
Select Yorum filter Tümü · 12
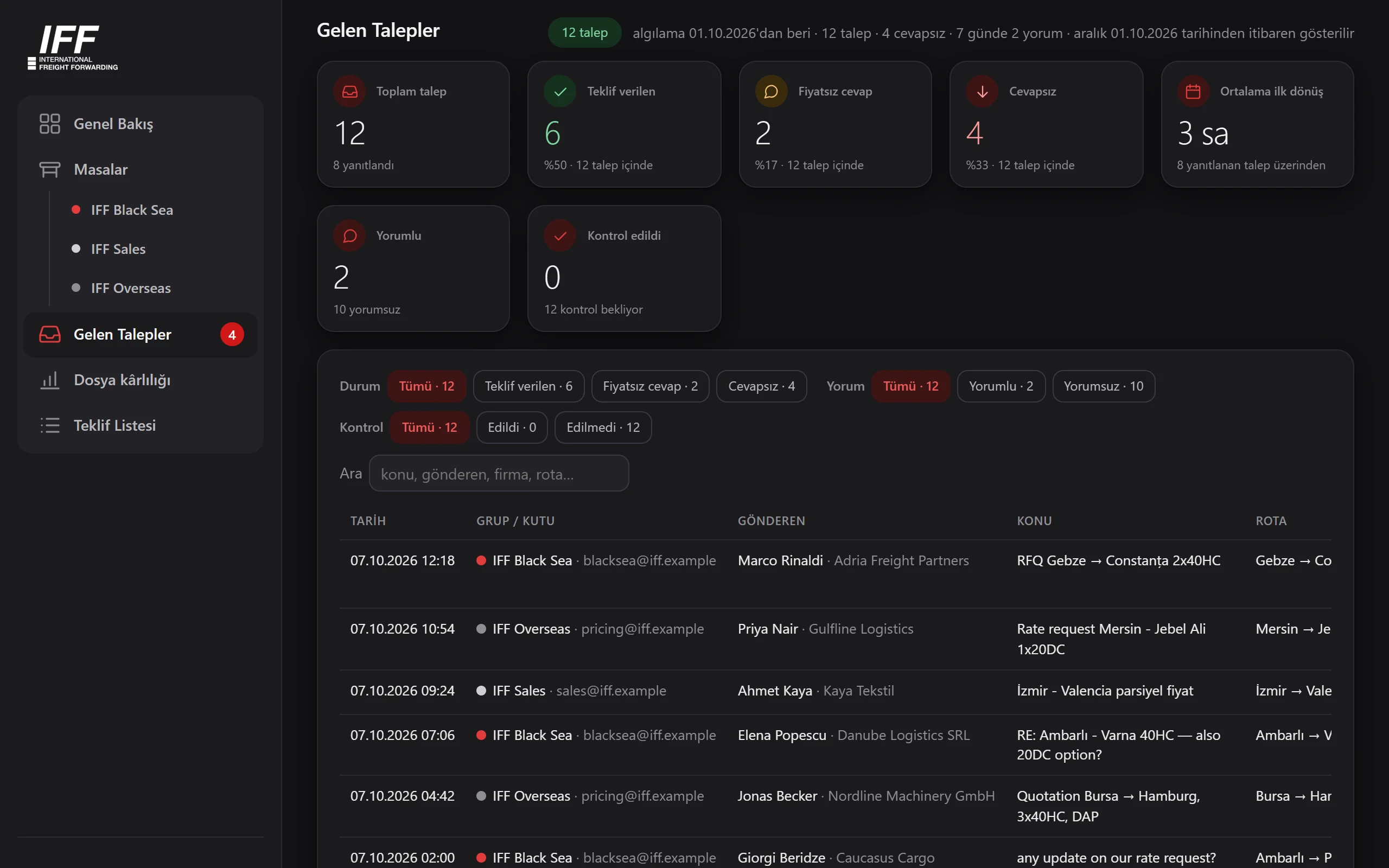pyautogui.click(x=911, y=386)
